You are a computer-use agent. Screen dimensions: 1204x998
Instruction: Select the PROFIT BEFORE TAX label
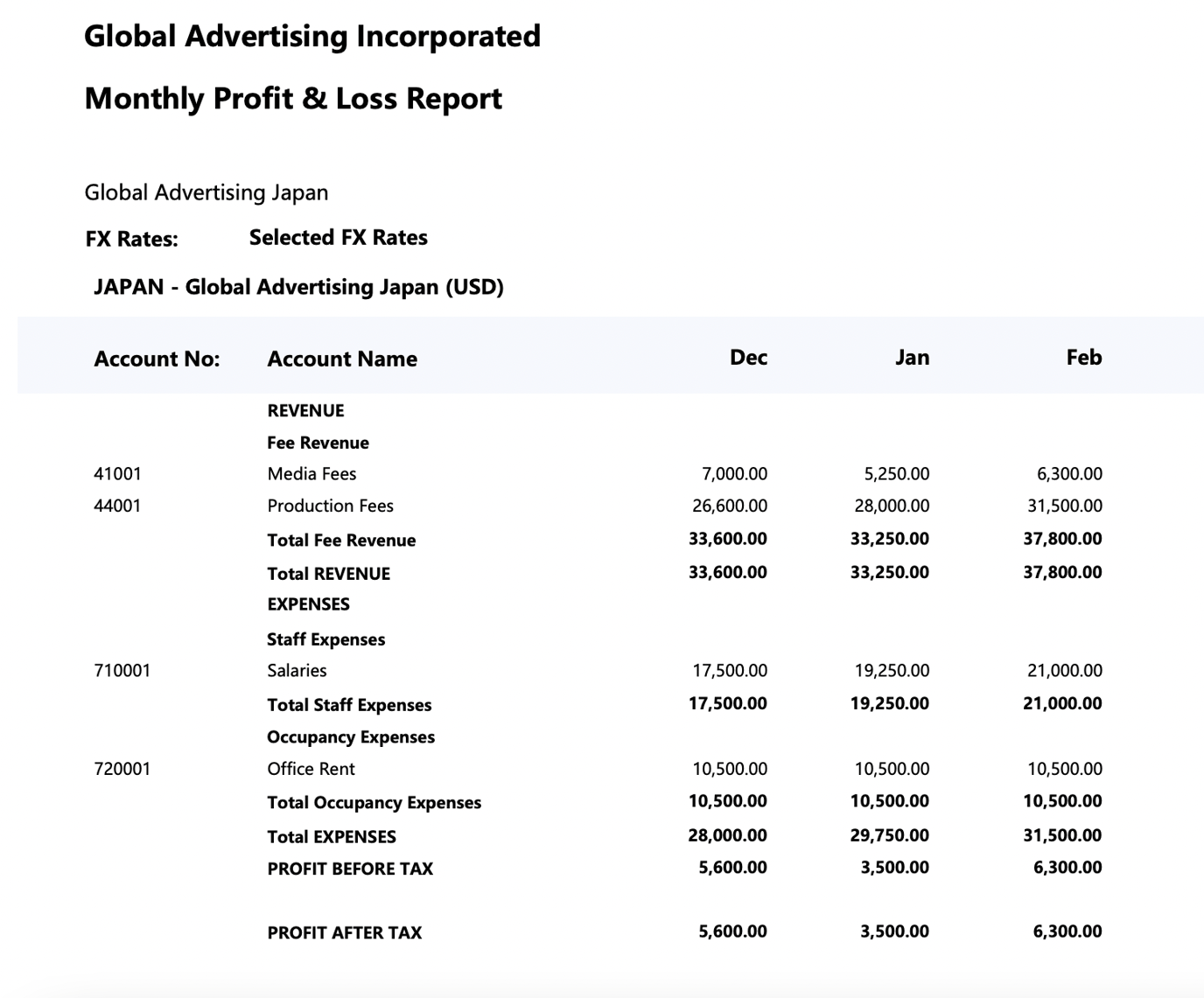click(350, 869)
